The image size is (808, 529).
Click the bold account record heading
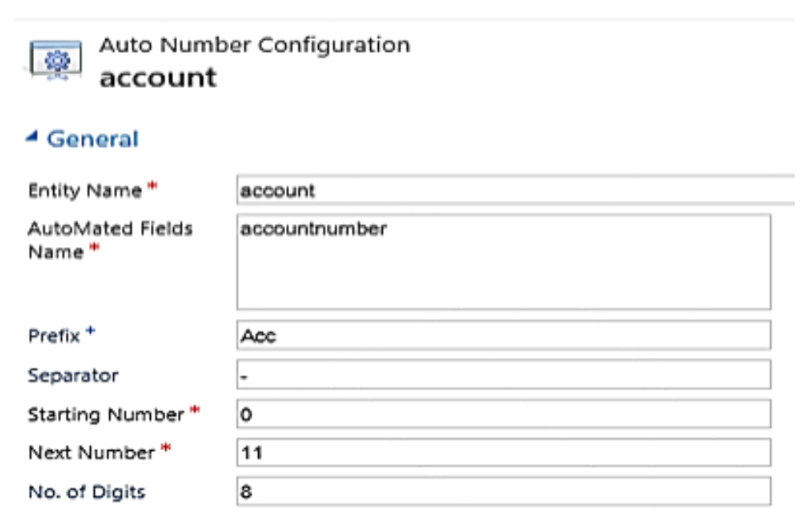tap(157, 77)
